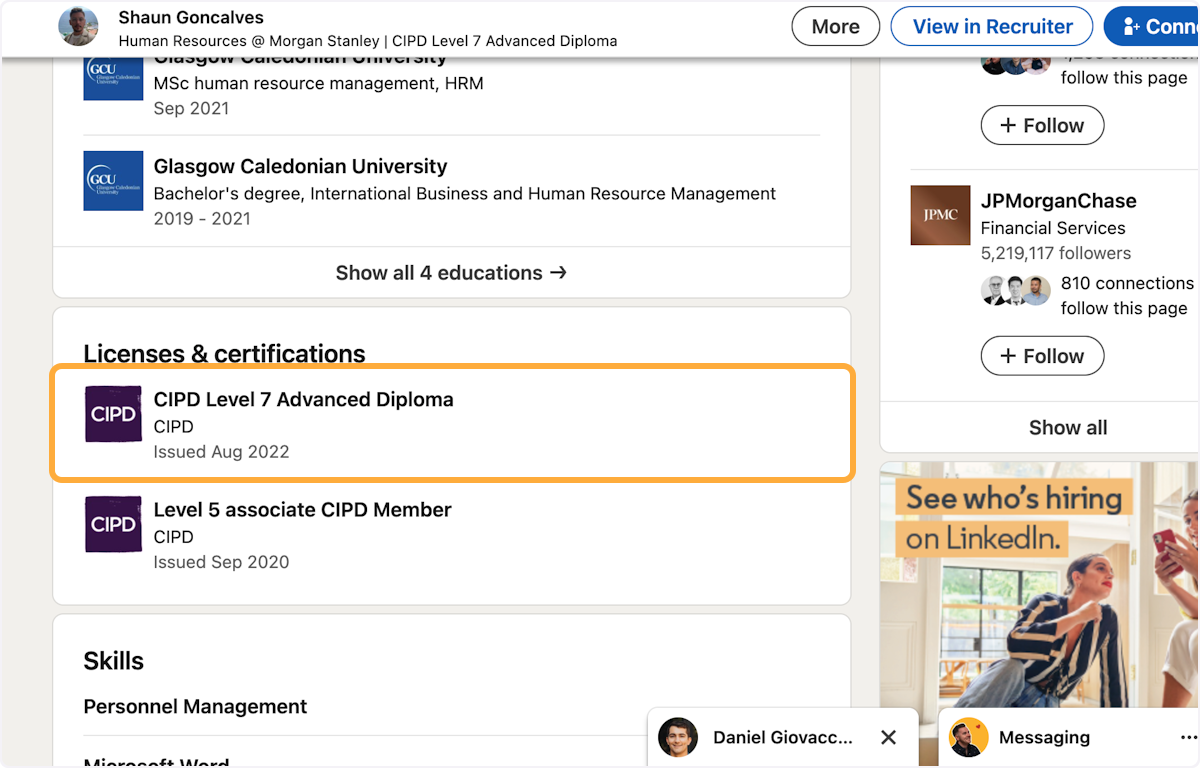The width and height of the screenshot is (1200, 768).
Task: Click the Licenses & certifications heading
Action: [224, 354]
